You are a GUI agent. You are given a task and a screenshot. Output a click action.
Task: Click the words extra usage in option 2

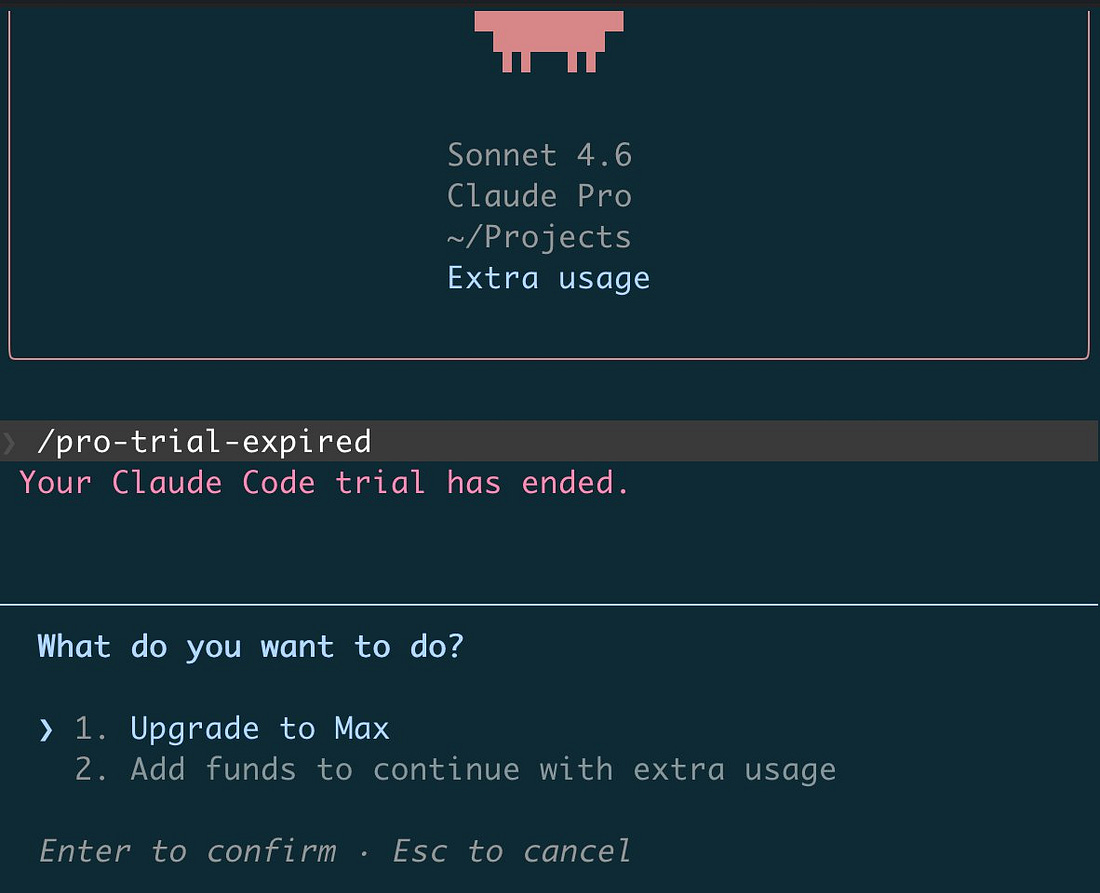[735, 770]
